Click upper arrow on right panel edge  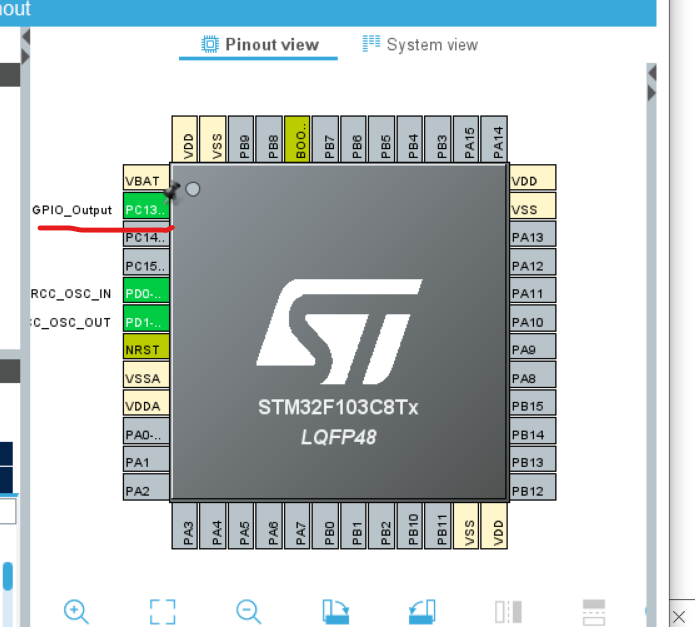pos(652,73)
